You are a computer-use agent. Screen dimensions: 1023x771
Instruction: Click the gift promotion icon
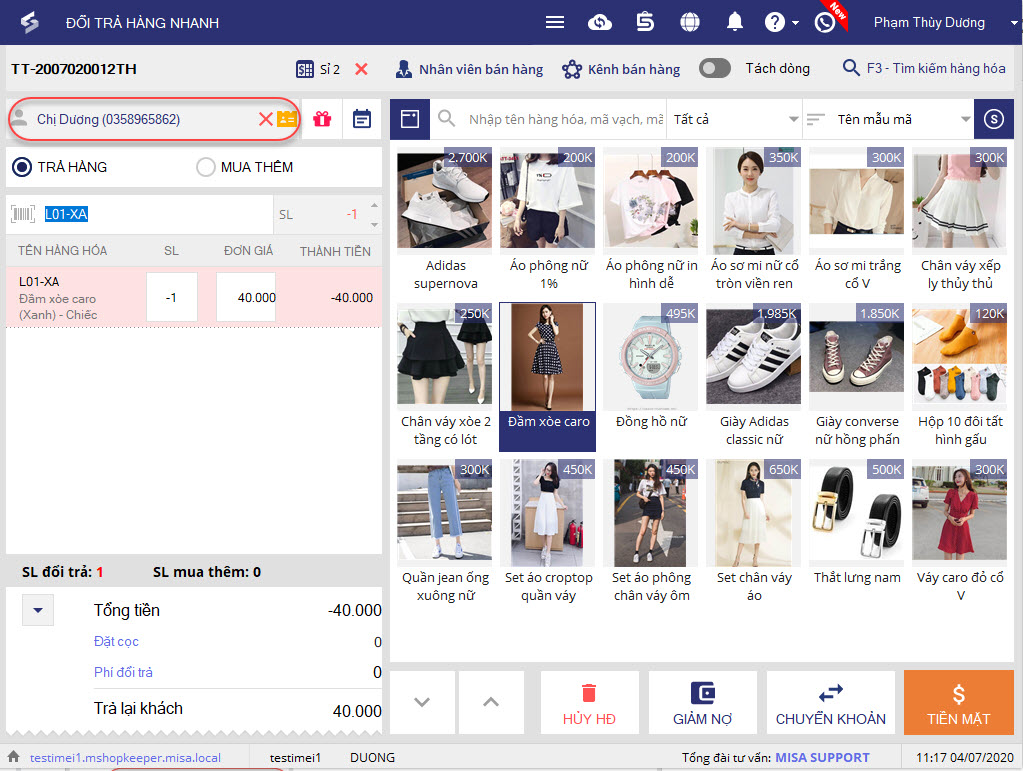(x=322, y=119)
